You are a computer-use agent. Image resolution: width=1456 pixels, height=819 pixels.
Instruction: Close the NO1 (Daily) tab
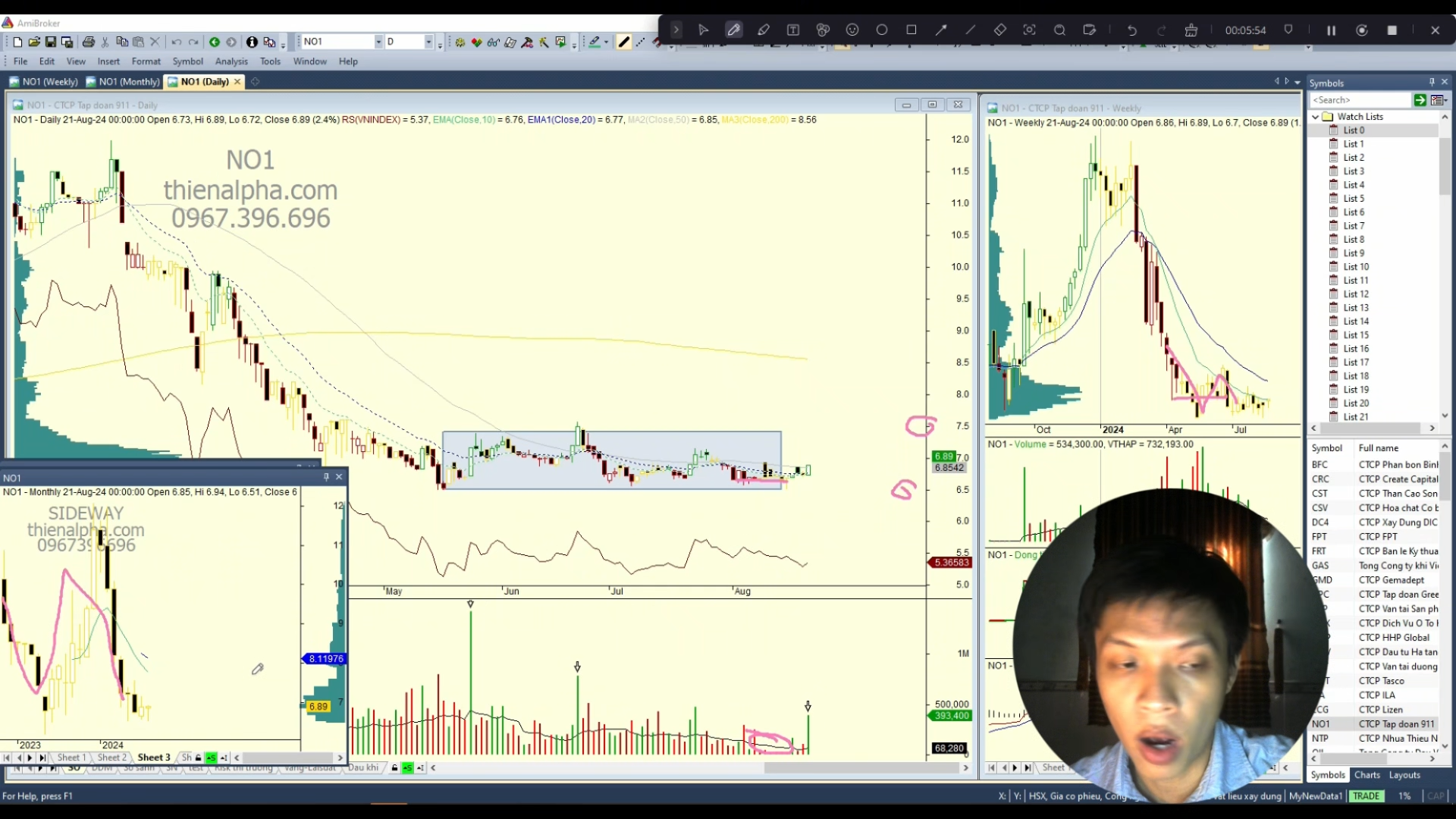click(237, 82)
